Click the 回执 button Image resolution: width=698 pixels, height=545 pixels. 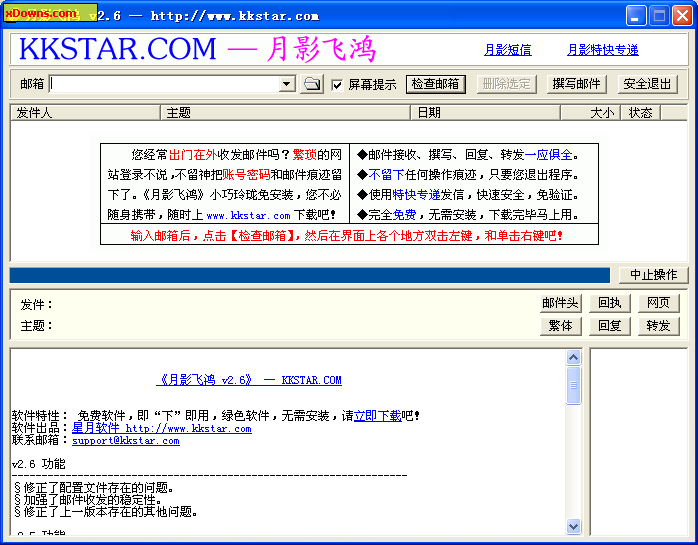pyautogui.click(x=609, y=303)
